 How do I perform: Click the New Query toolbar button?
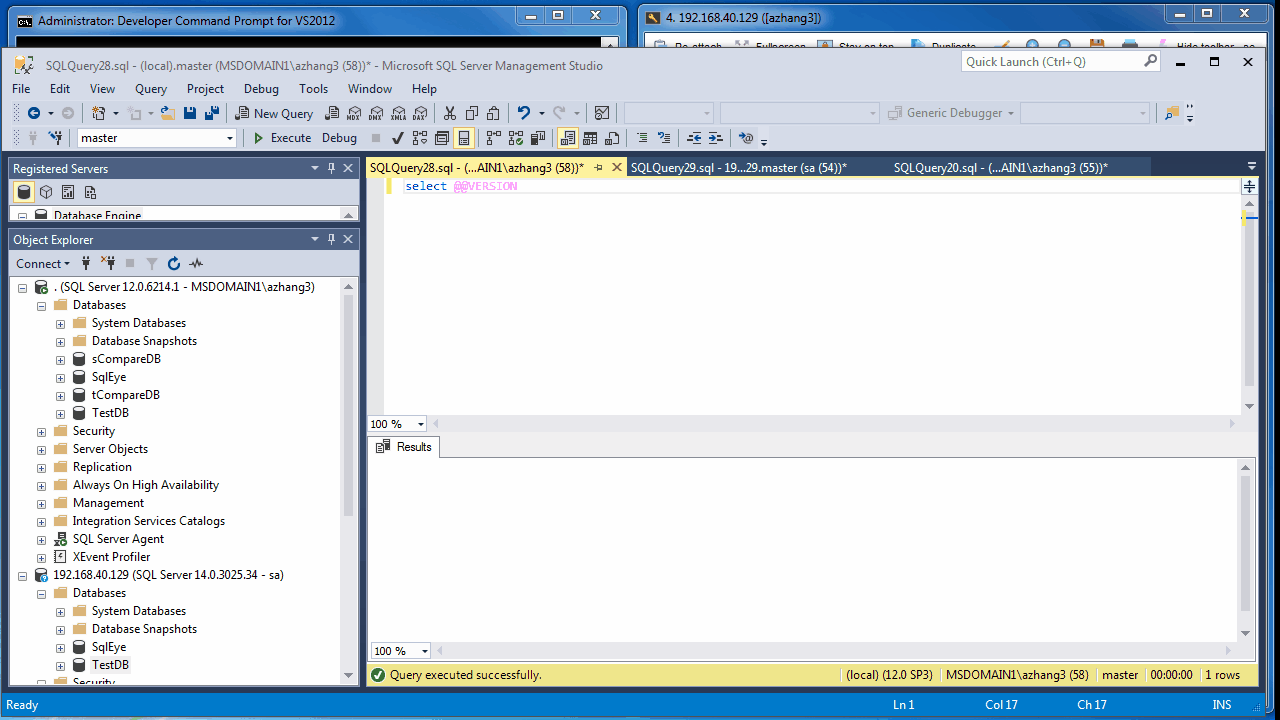tap(274, 113)
